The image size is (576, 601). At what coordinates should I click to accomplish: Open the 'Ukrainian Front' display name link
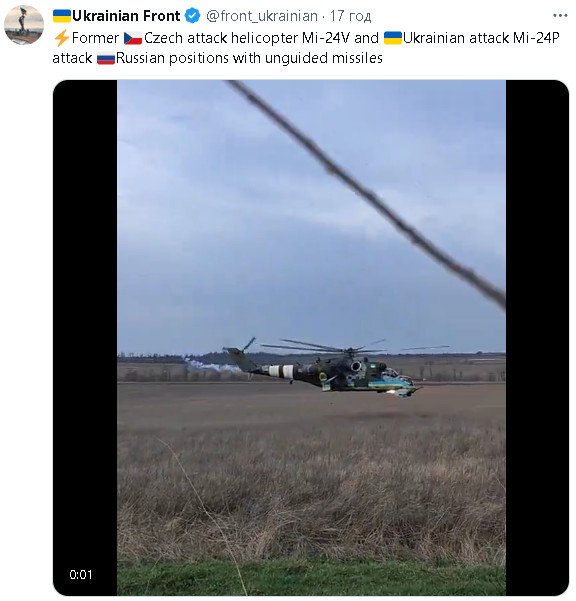tap(126, 16)
